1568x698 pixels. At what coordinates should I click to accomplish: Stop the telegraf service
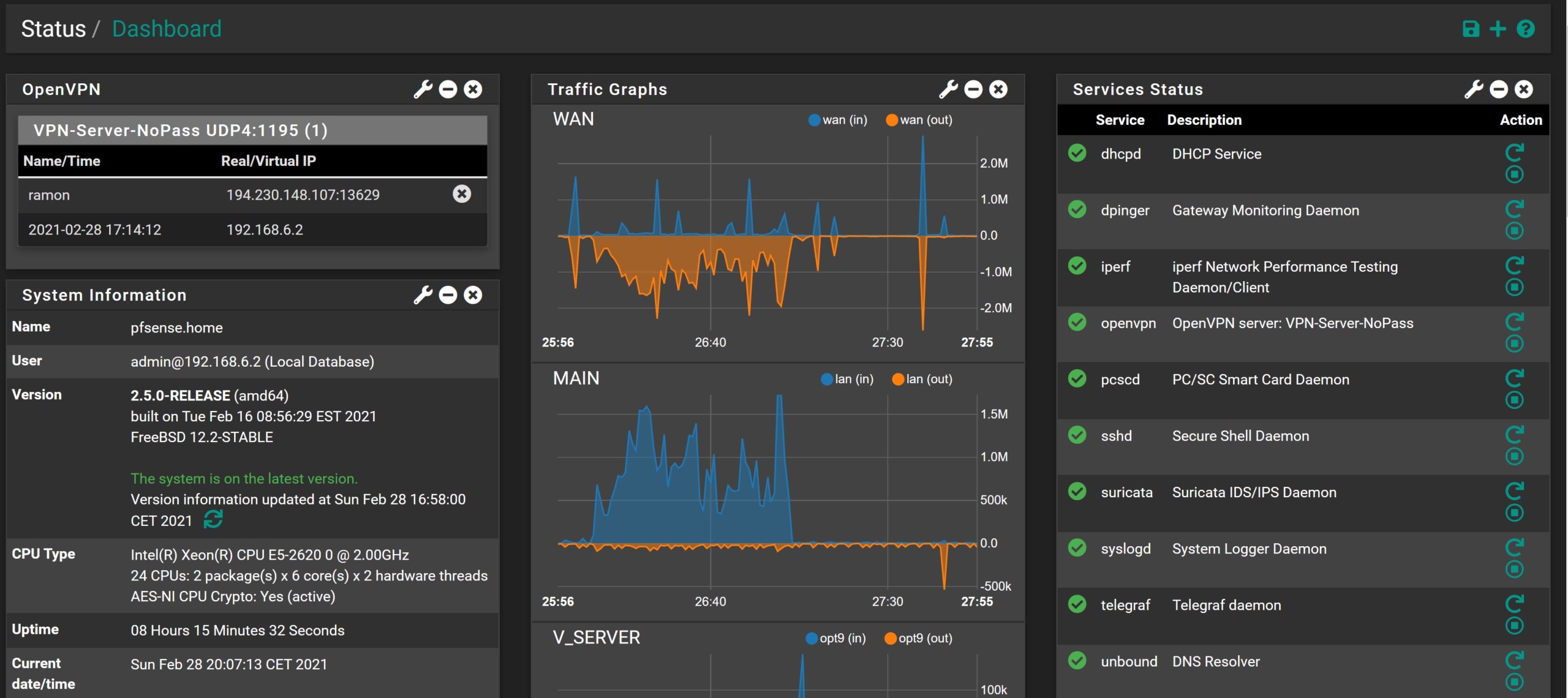click(x=1514, y=626)
